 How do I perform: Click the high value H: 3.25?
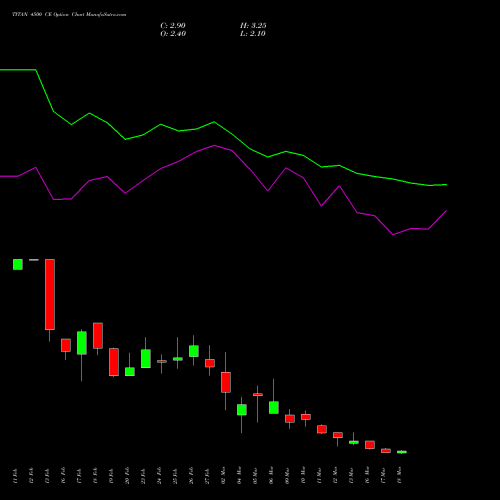(x=253, y=26)
